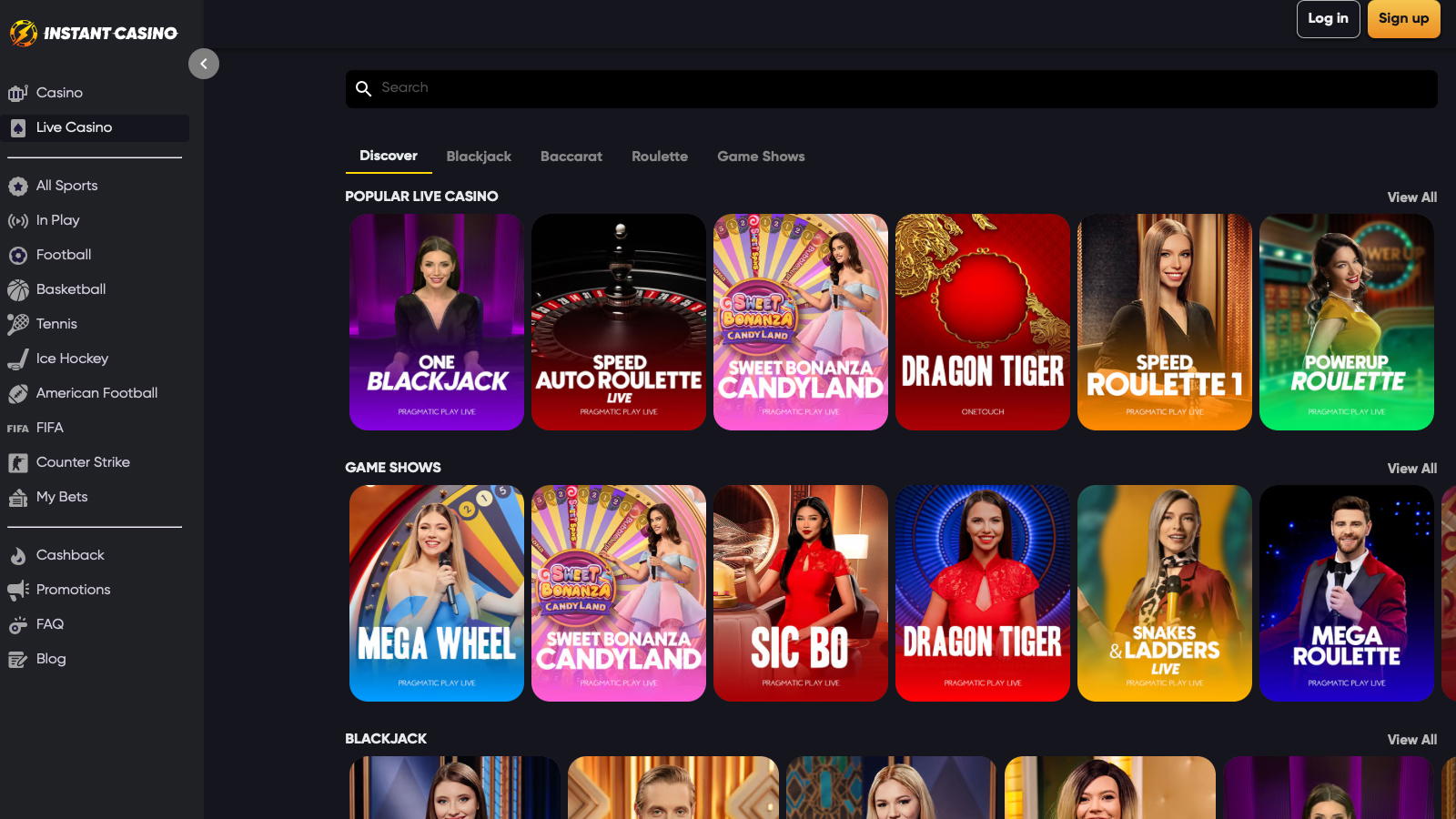View All popular live casino games
Viewport: 1456px width, 819px height.
point(1412,197)
